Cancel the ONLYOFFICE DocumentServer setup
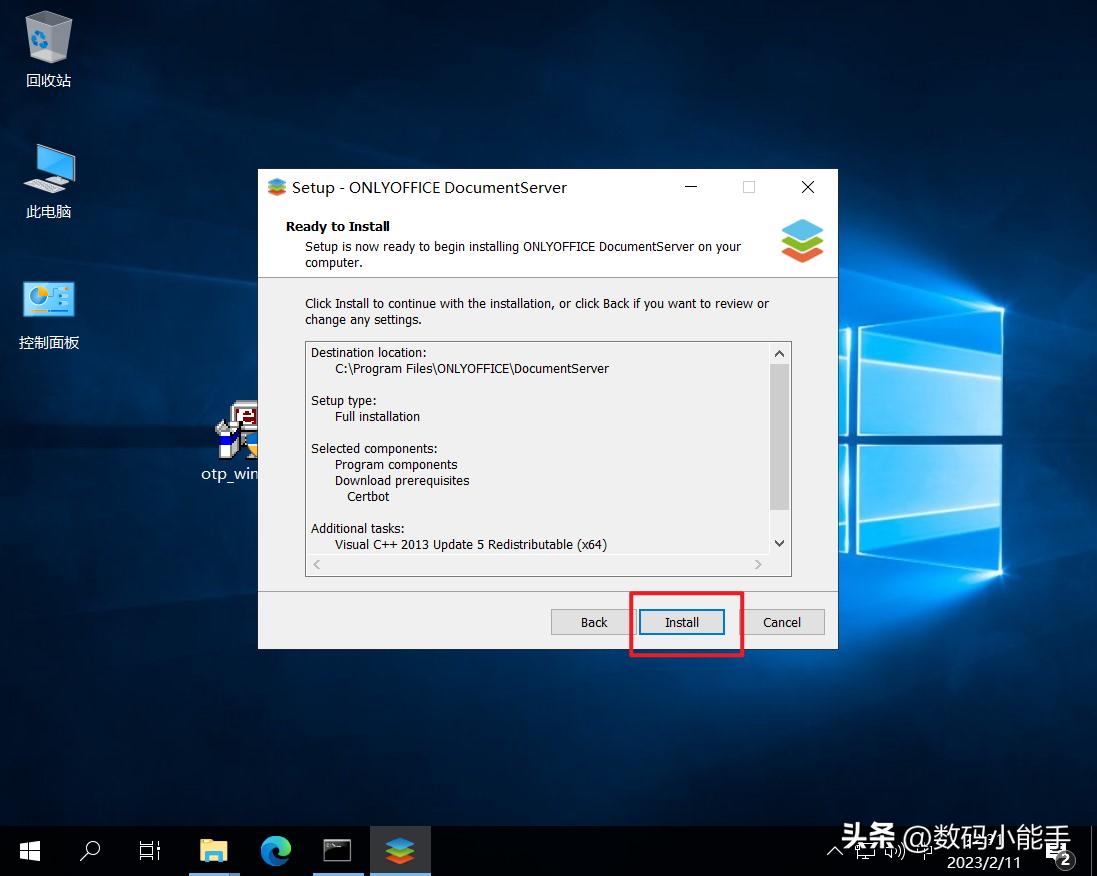 (x=782, y=622)
